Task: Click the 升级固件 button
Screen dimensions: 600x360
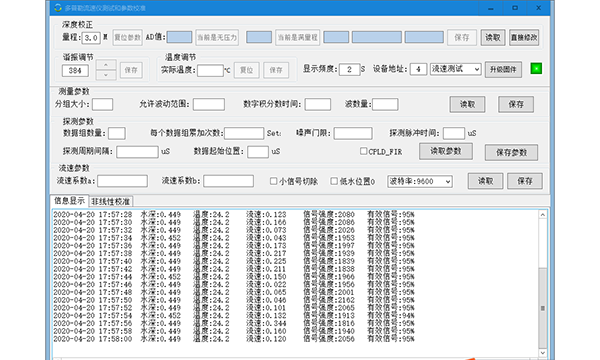Action: (503, 70)
